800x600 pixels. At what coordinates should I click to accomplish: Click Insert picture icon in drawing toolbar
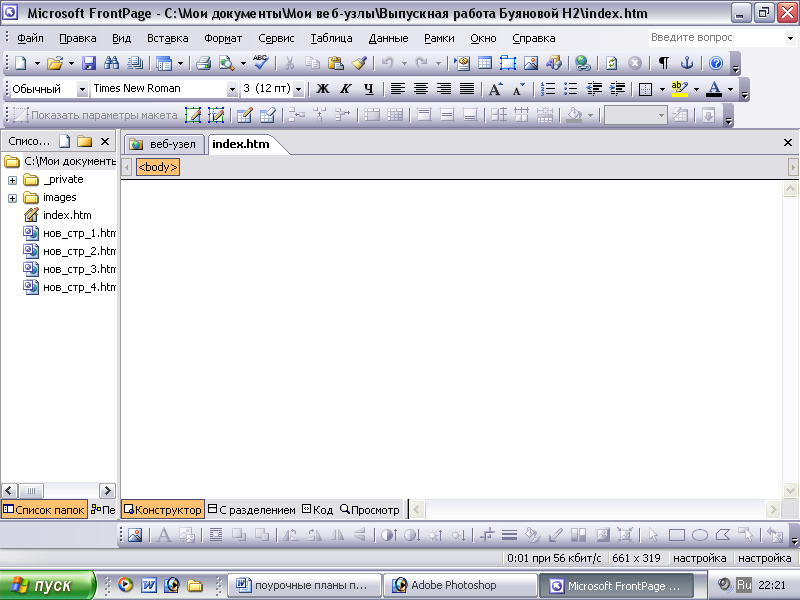pos(135,535)
